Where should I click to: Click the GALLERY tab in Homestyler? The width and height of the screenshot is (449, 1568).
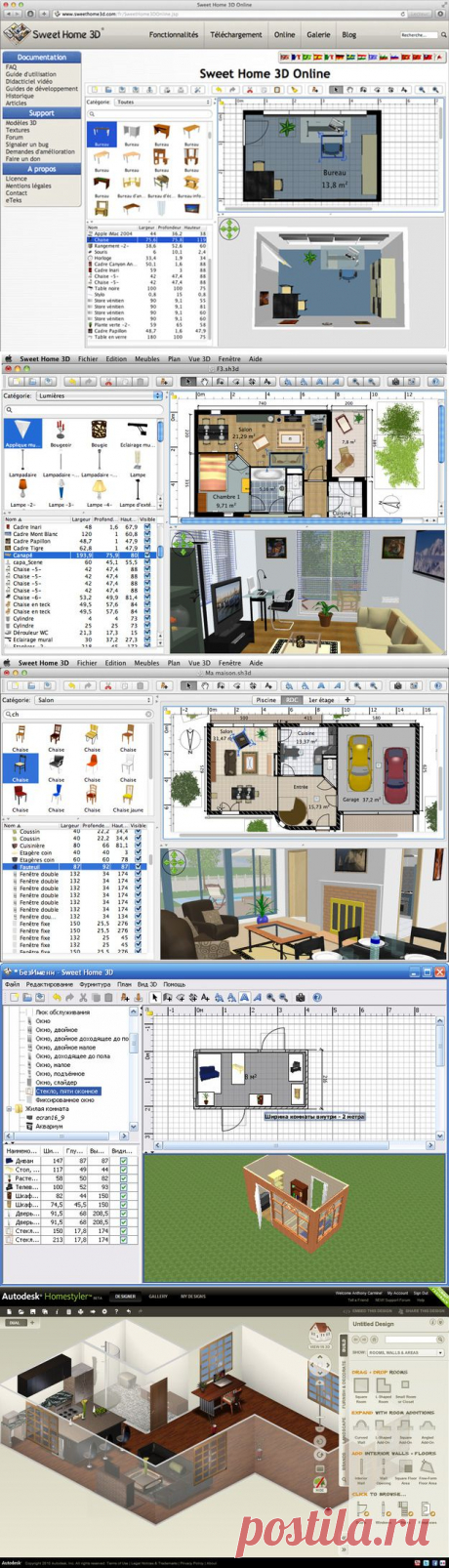pyautogui.click(x=158, y=1297)
